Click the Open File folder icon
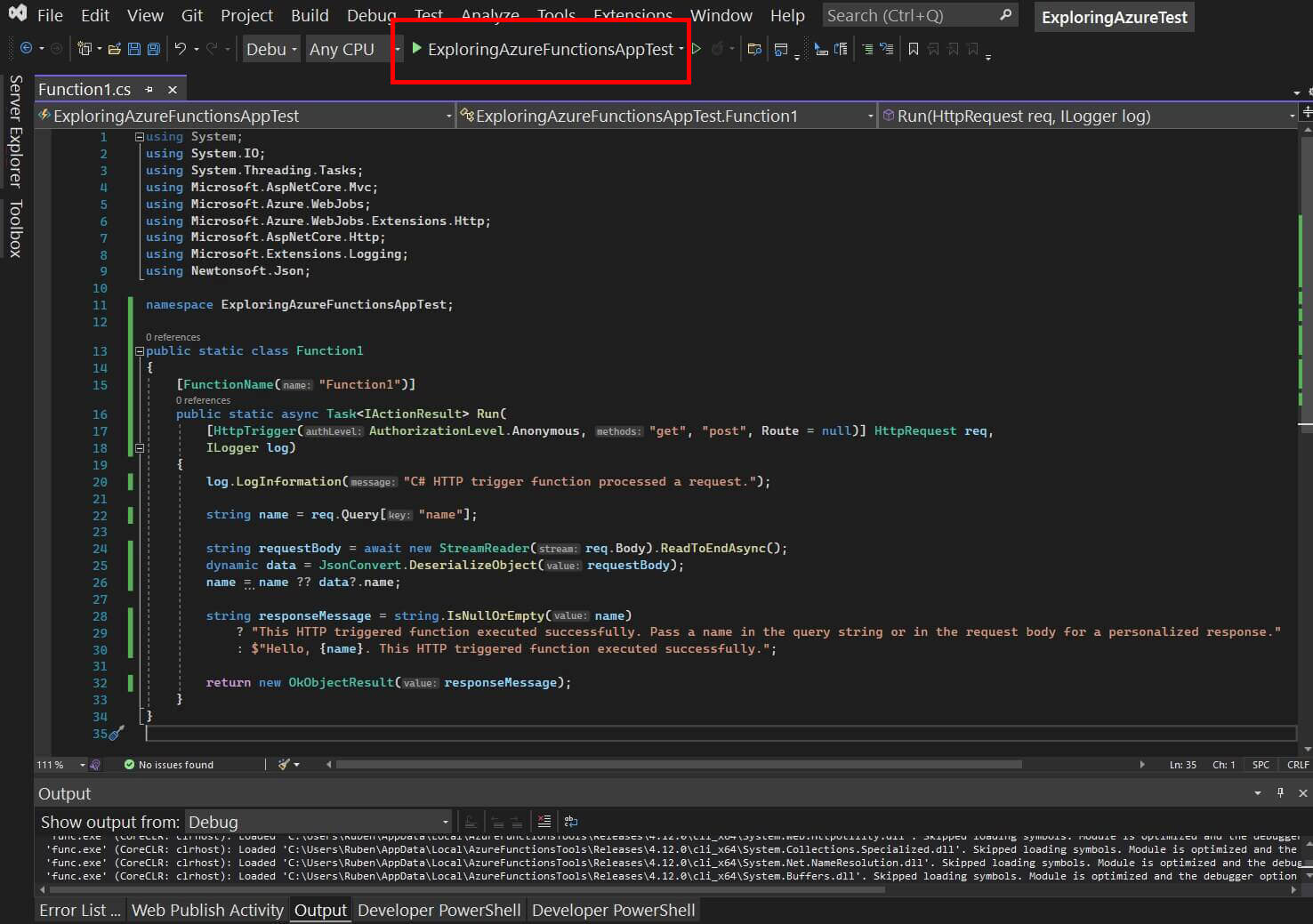 pyautogui.click(x=114, y=49)
